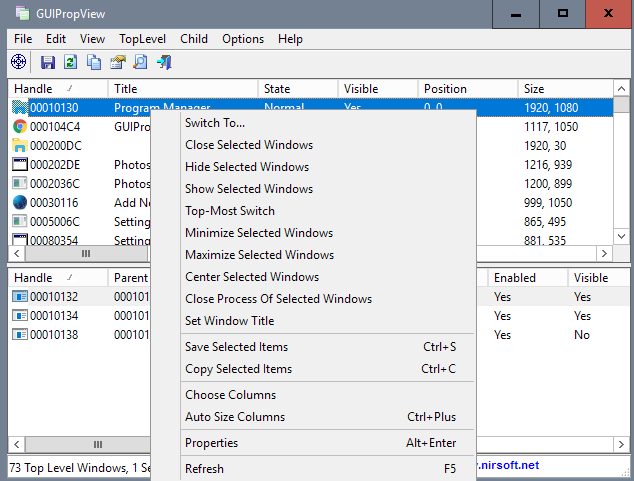The image size is (634, 481).
Task: Click the window icon of row 000202DE
Action: tap(19, 165)
